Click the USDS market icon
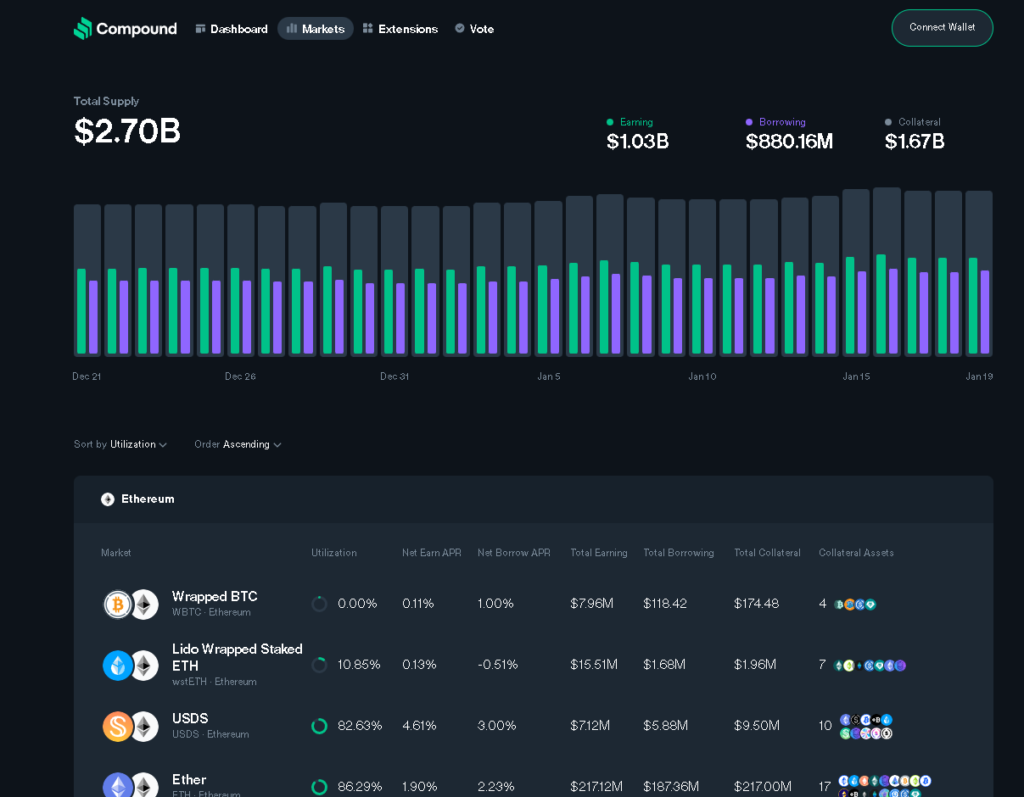Image resolution: width=1024 pixels, height=797 pixels. coord(120,725)
